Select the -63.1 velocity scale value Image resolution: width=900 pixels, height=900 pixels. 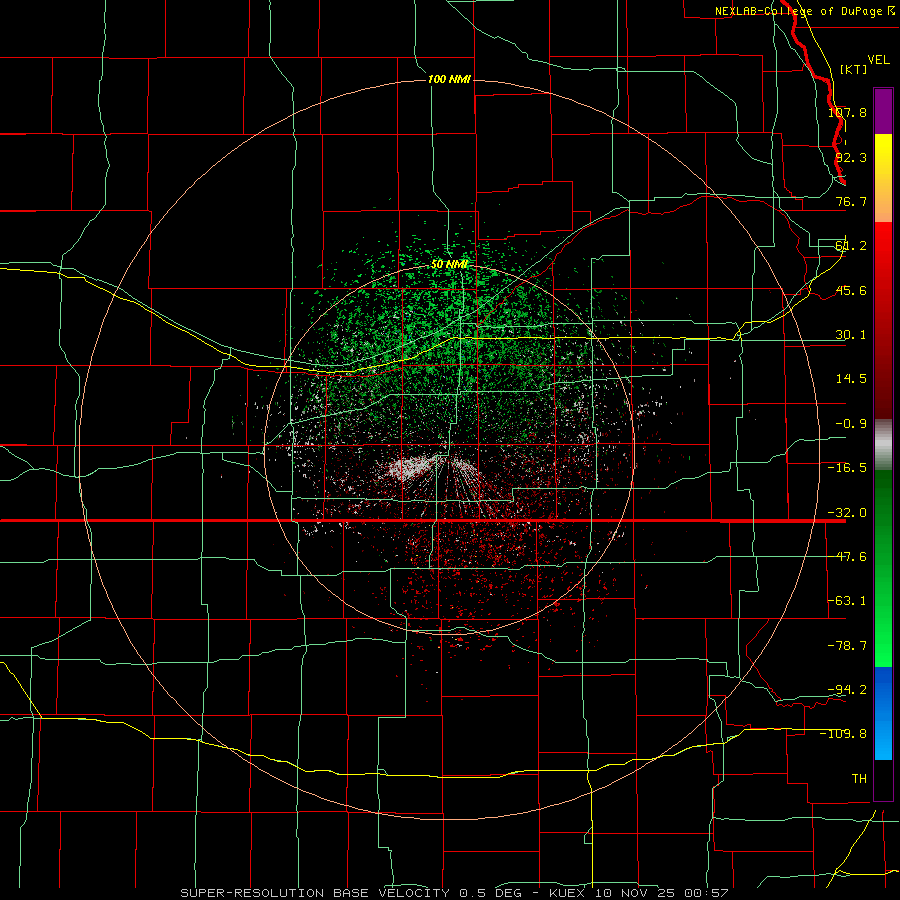[x=847, y=601]
